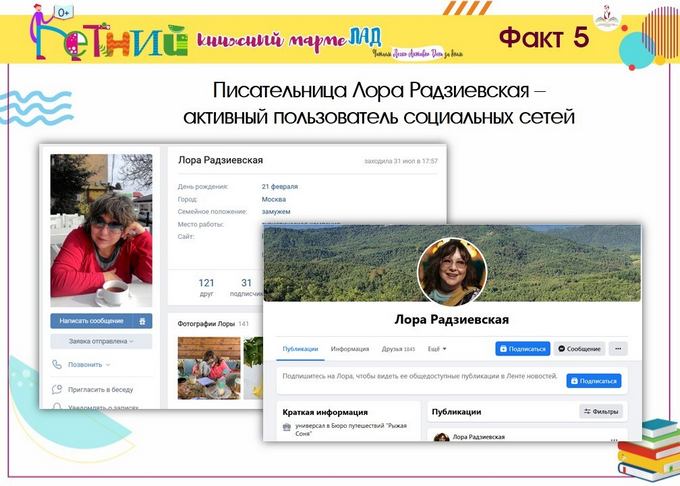Click the Написать сообщение button
Image resolution: width=680 pixels, height=486 pixels.
point(92,321)
